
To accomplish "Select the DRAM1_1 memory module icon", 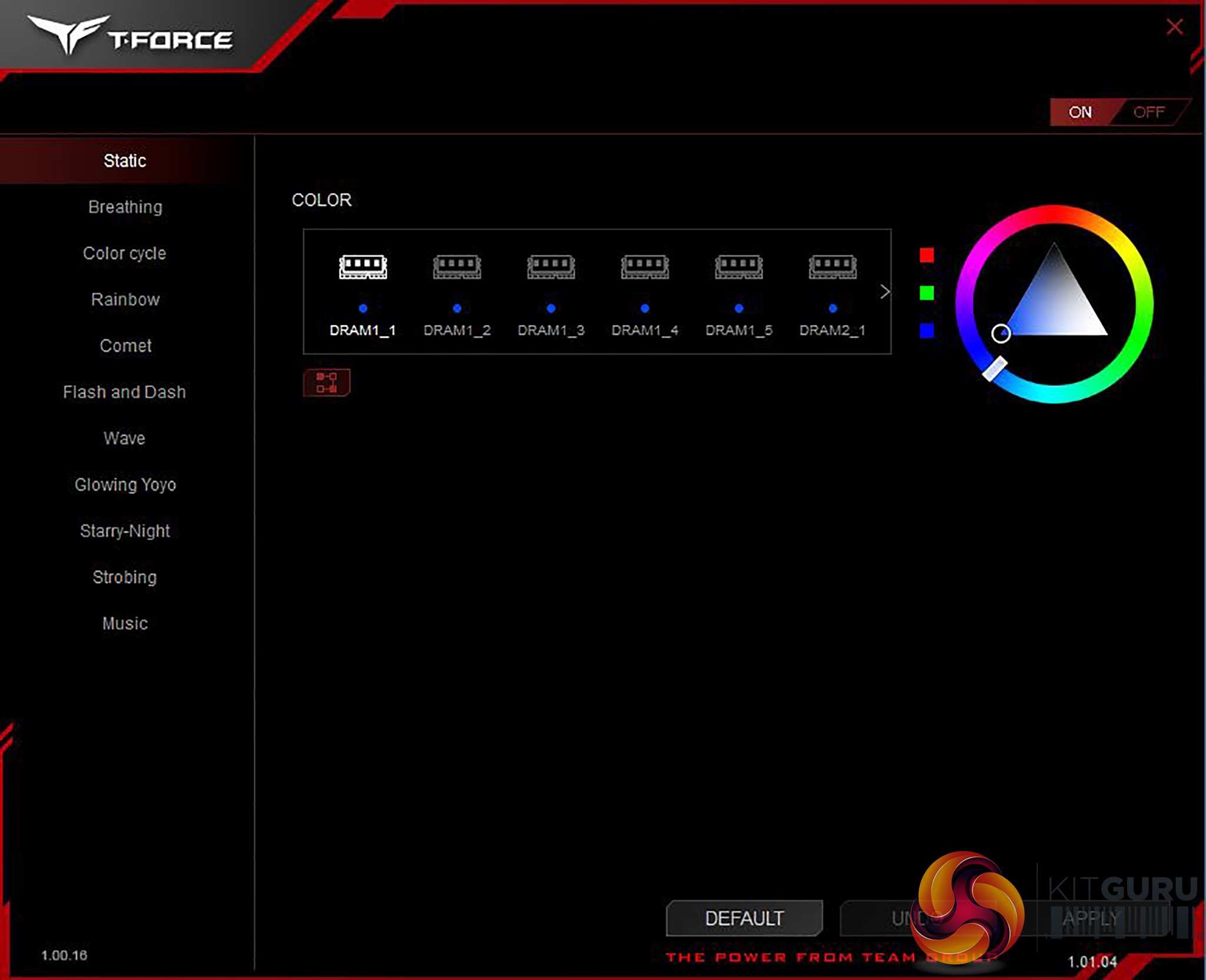I will [x=363, y=267].
